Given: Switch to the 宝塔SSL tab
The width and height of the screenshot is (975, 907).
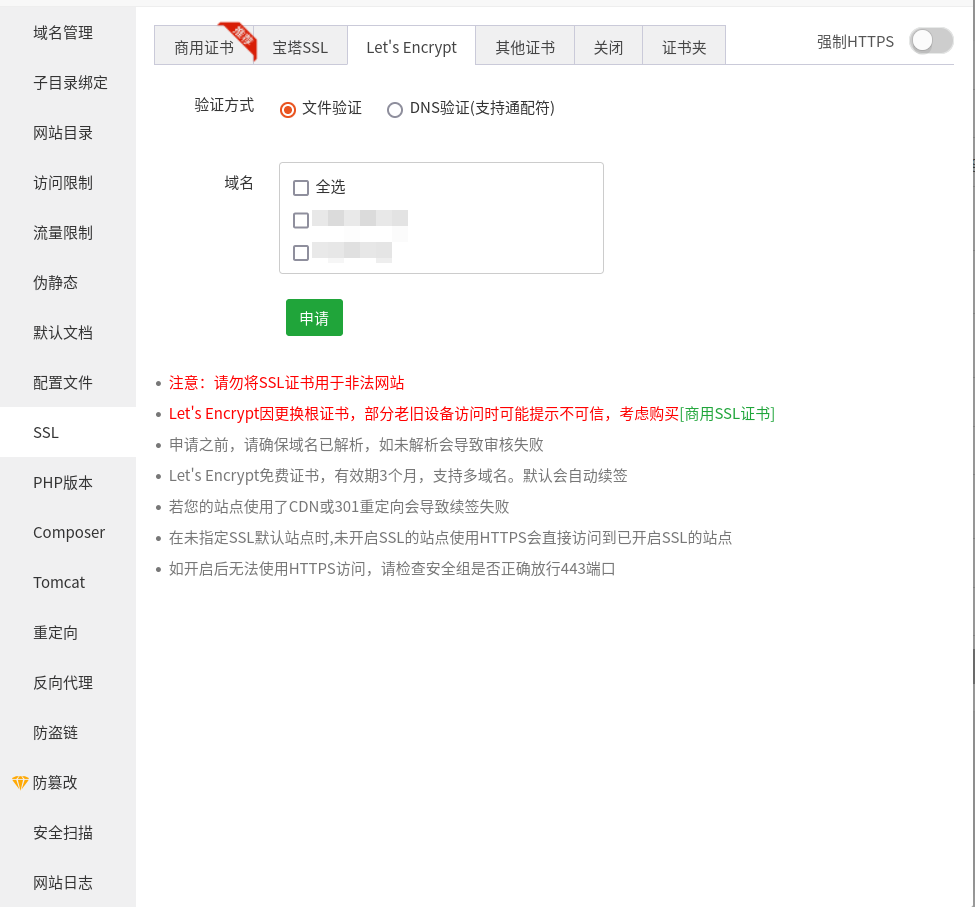Looking at the screenshot, I should [300, 47].
